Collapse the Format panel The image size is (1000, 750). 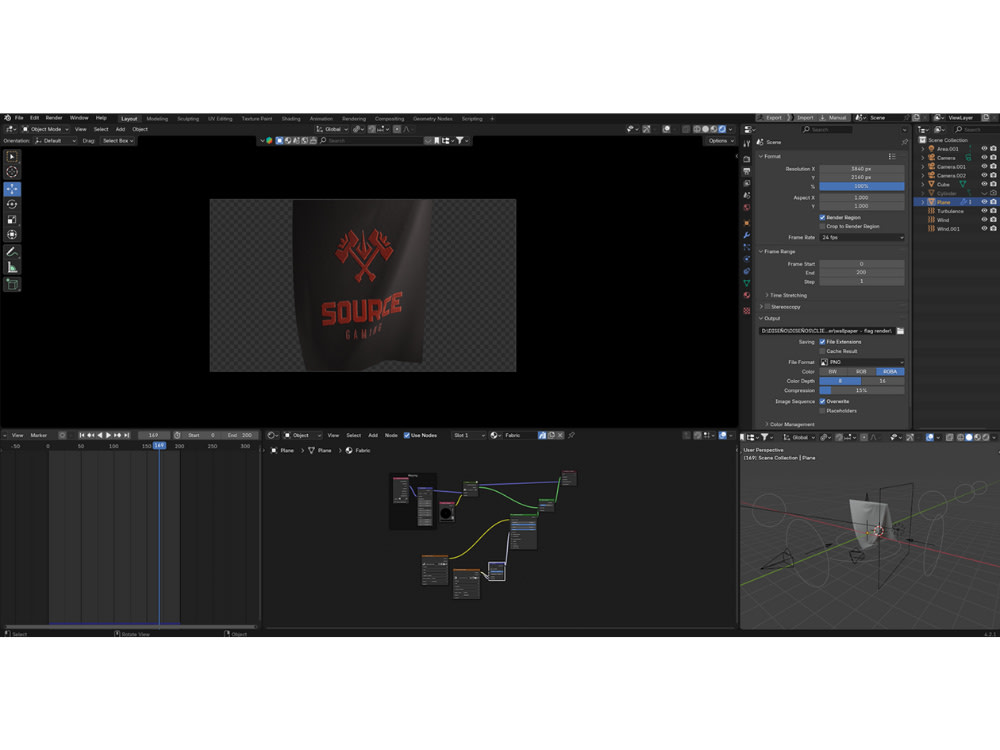(770, 156)
